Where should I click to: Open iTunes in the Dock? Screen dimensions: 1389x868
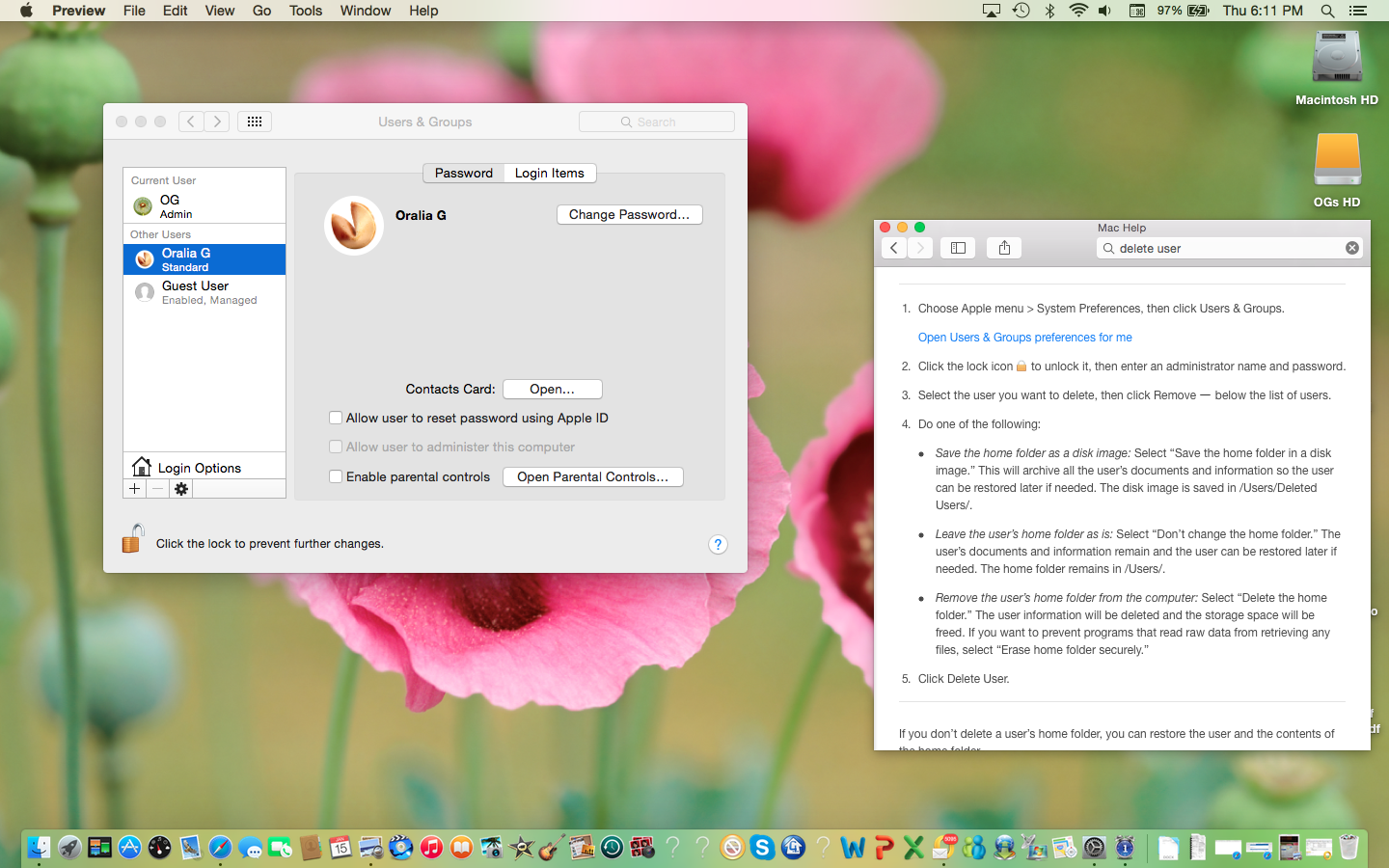pyautogui.click(x=431, y=848)
